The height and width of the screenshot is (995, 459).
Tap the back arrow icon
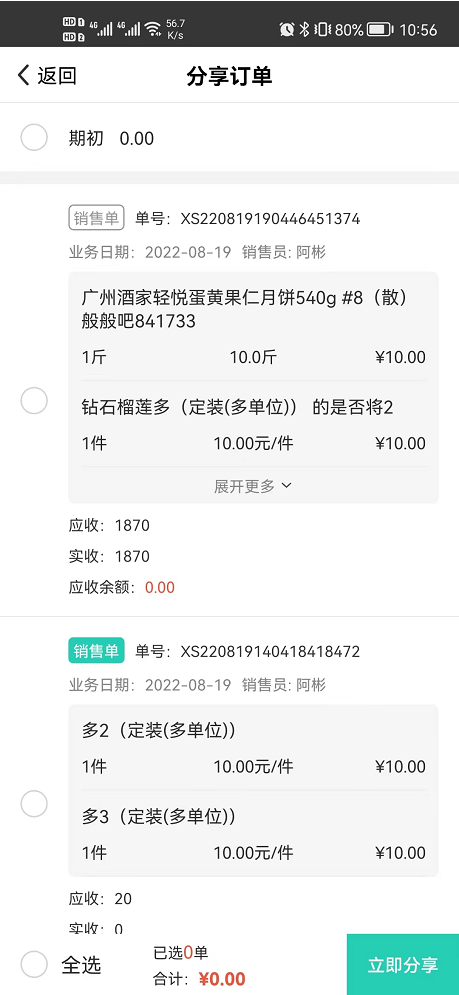[23, 76]
